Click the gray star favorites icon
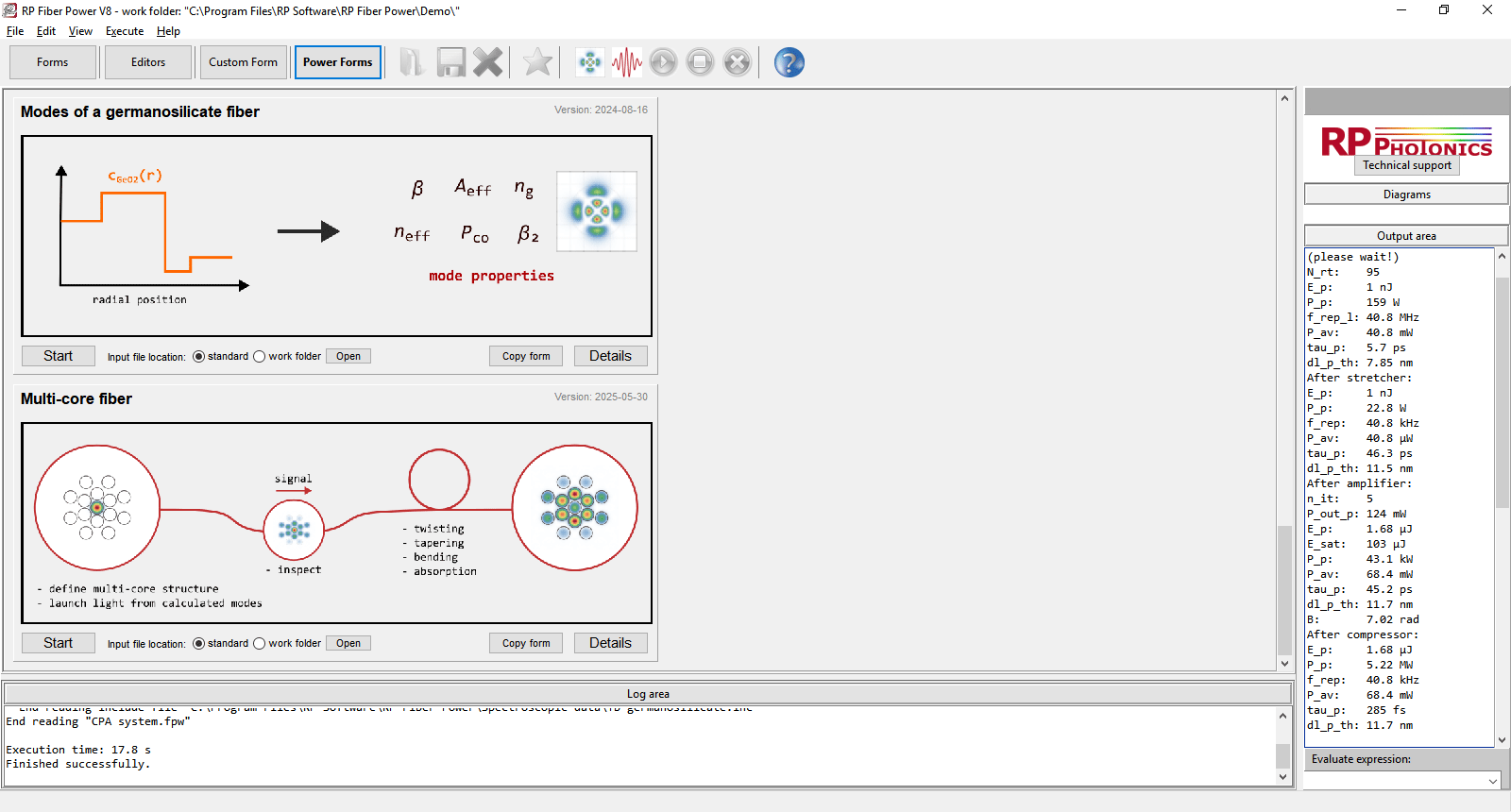Viewport: 1511px width, 812px height. 537,62
